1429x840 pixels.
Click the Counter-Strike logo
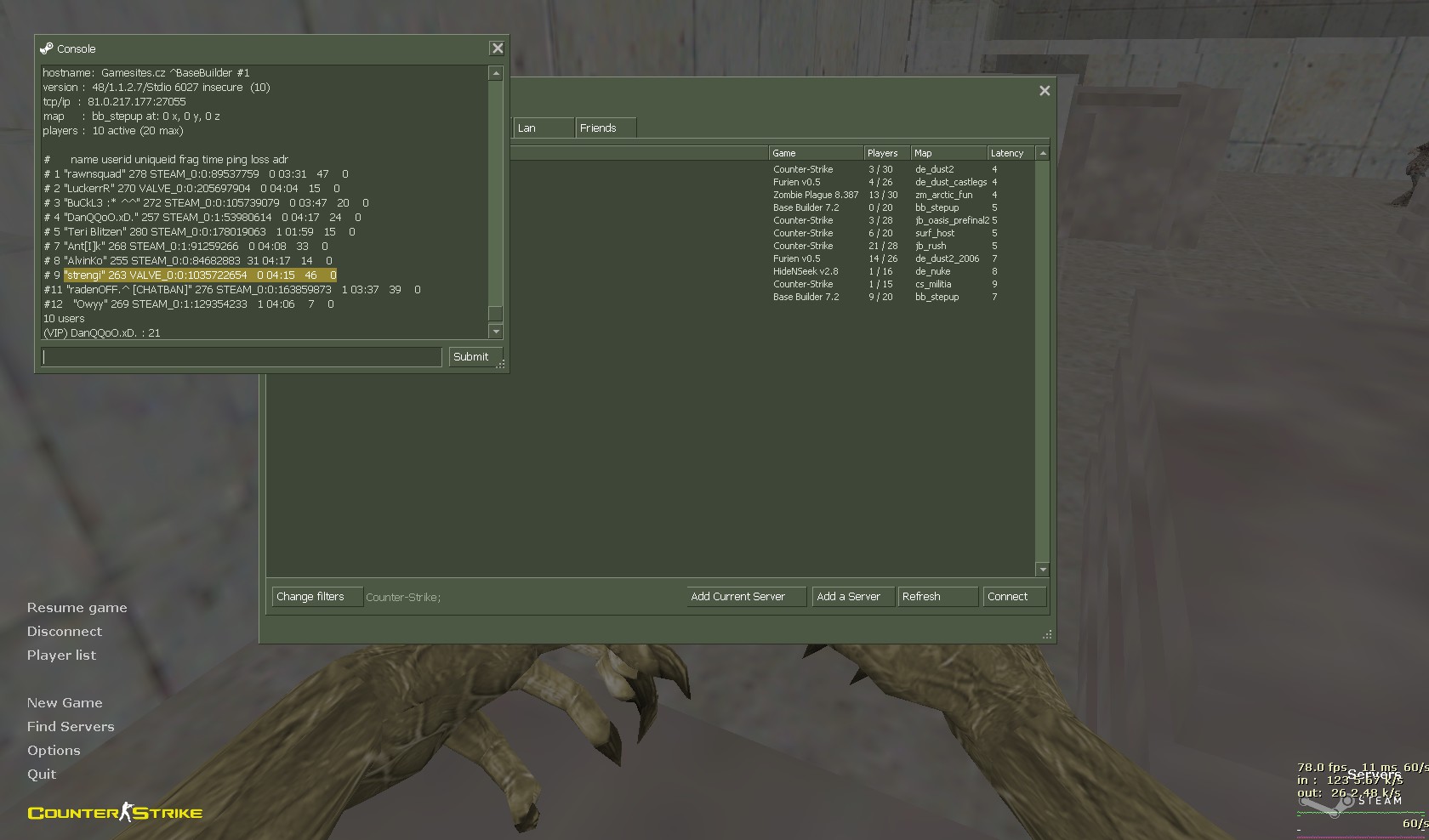tap(115, 813)
